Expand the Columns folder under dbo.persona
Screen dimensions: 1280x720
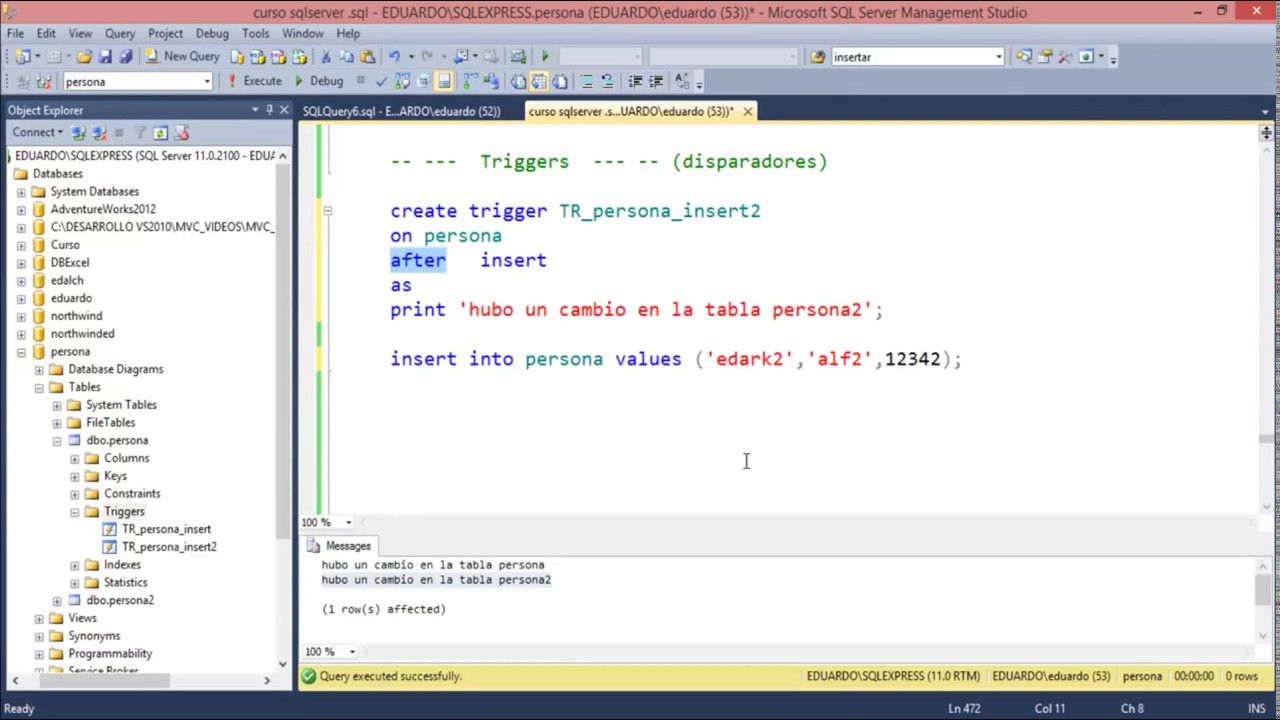coord(74,458)
